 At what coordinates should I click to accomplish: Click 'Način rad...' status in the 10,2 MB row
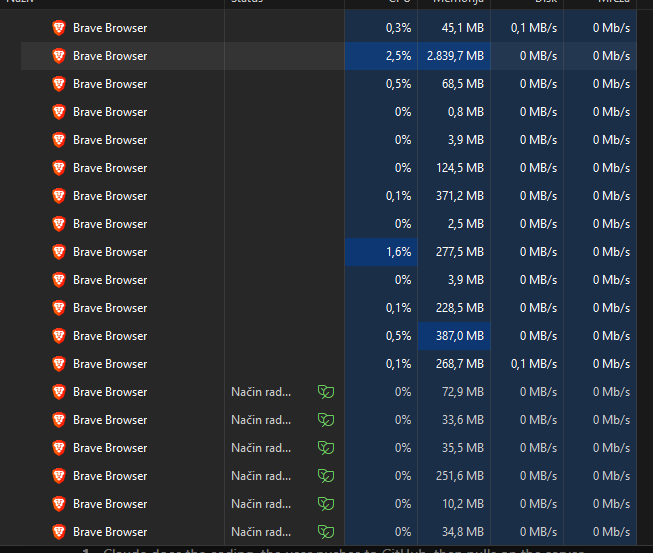click(x=261, y=503)
